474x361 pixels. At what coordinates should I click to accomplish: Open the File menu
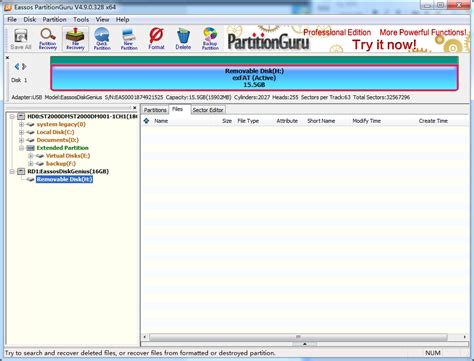[12, 20]
